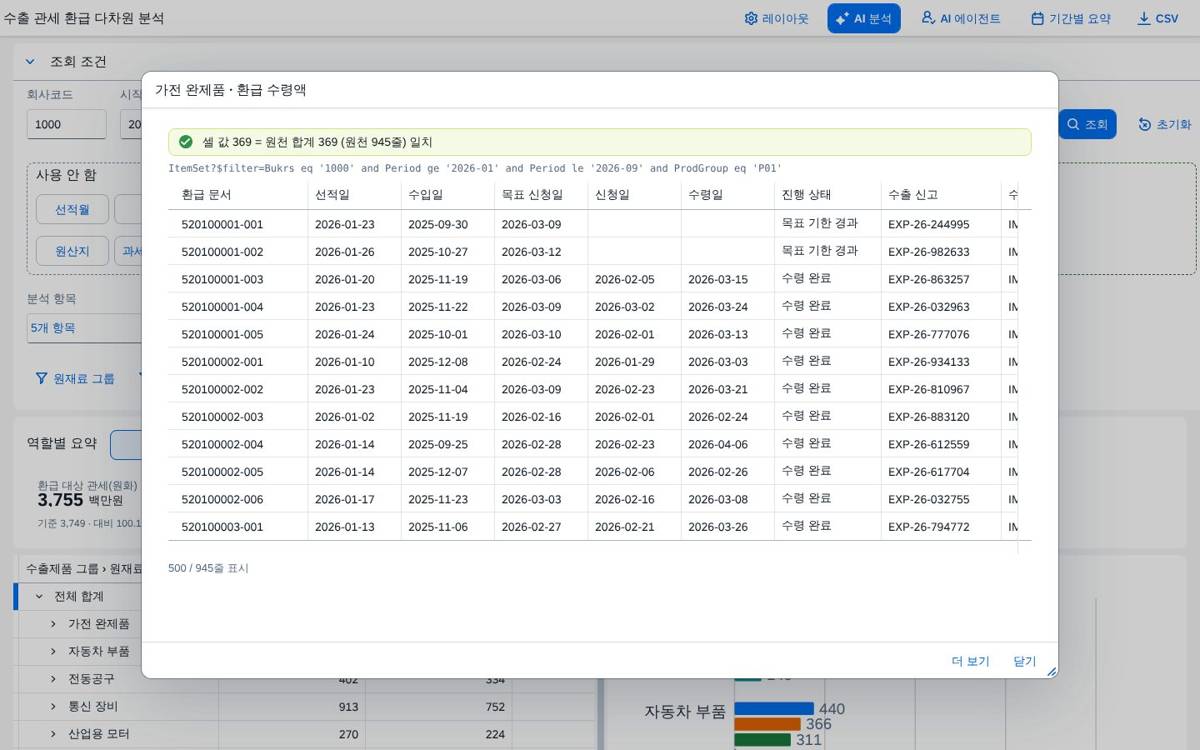
Task: Open the 레이아웃 layout settings
Action: [776, 18]
